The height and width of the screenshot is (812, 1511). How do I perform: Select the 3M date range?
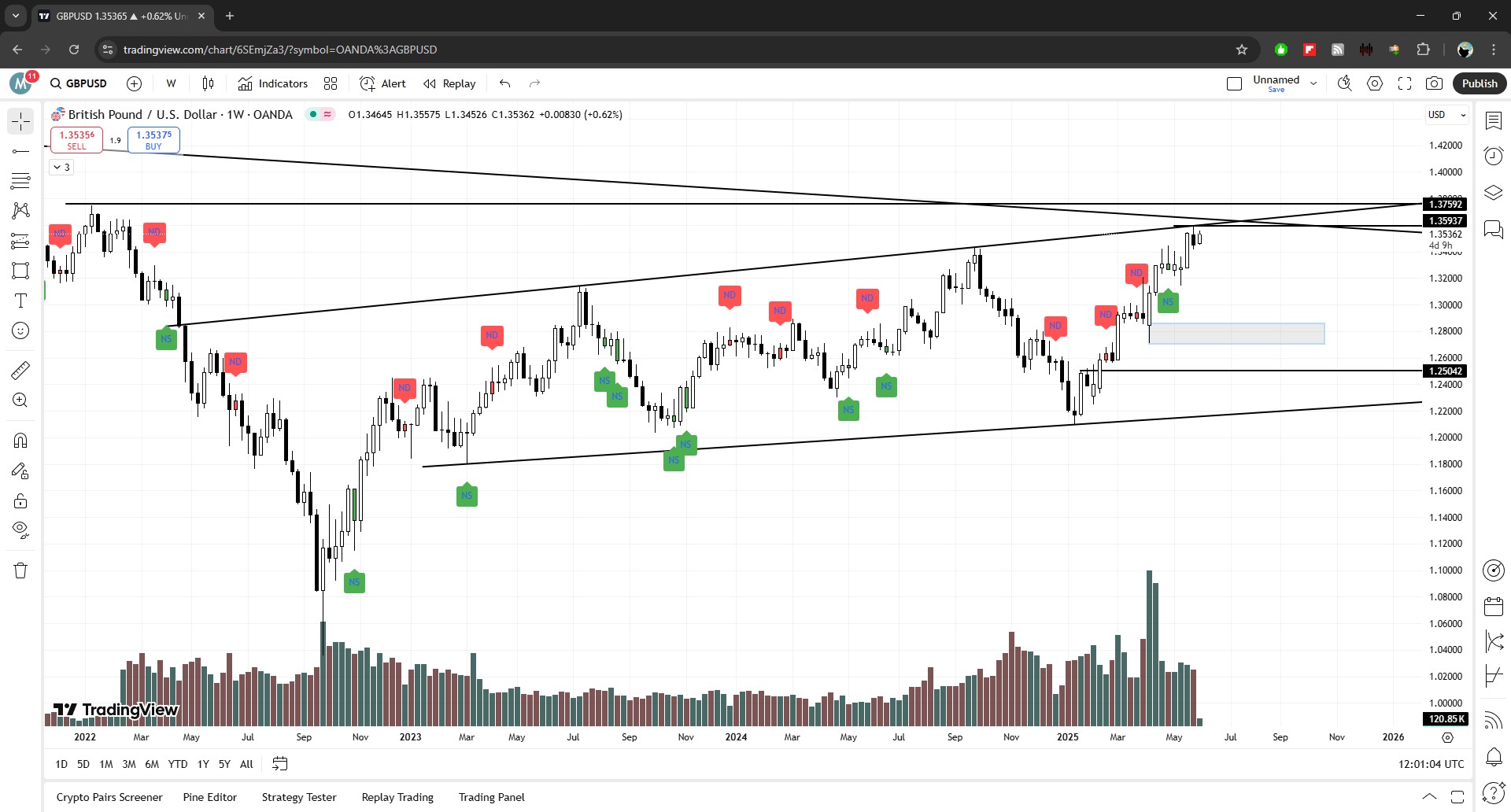tap(129, 764)
